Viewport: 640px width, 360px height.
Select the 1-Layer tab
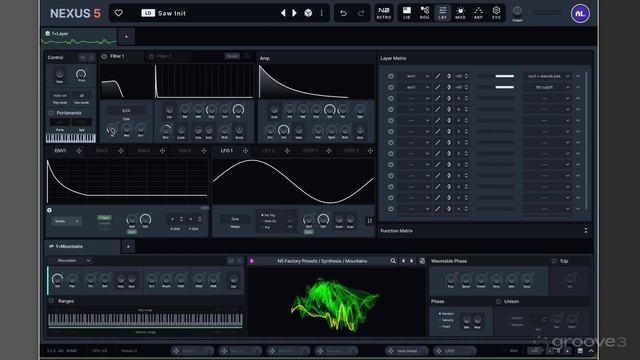79,37
